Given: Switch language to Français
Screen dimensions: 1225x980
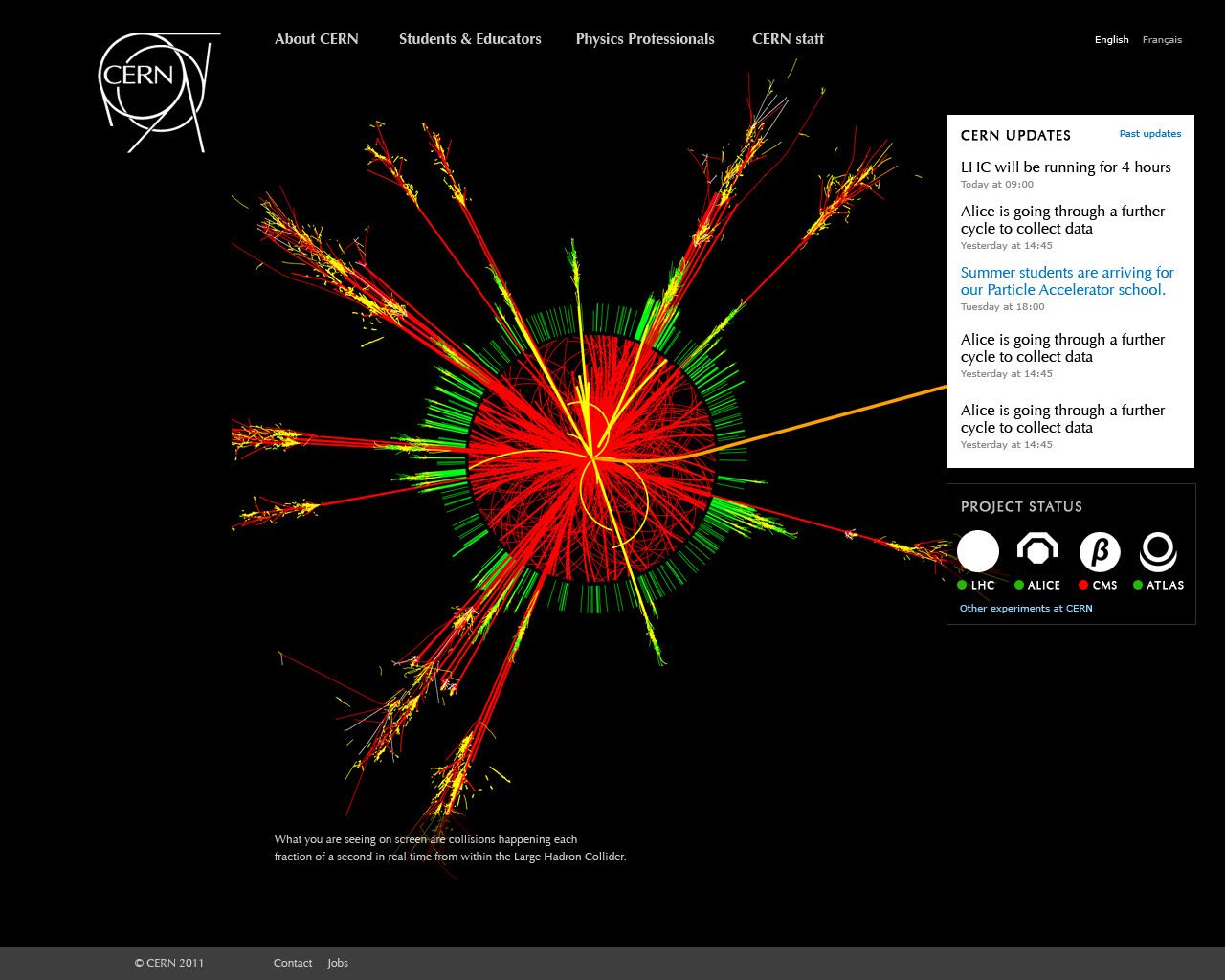Looking at the screenshot, I should (x=1162, y=40).
